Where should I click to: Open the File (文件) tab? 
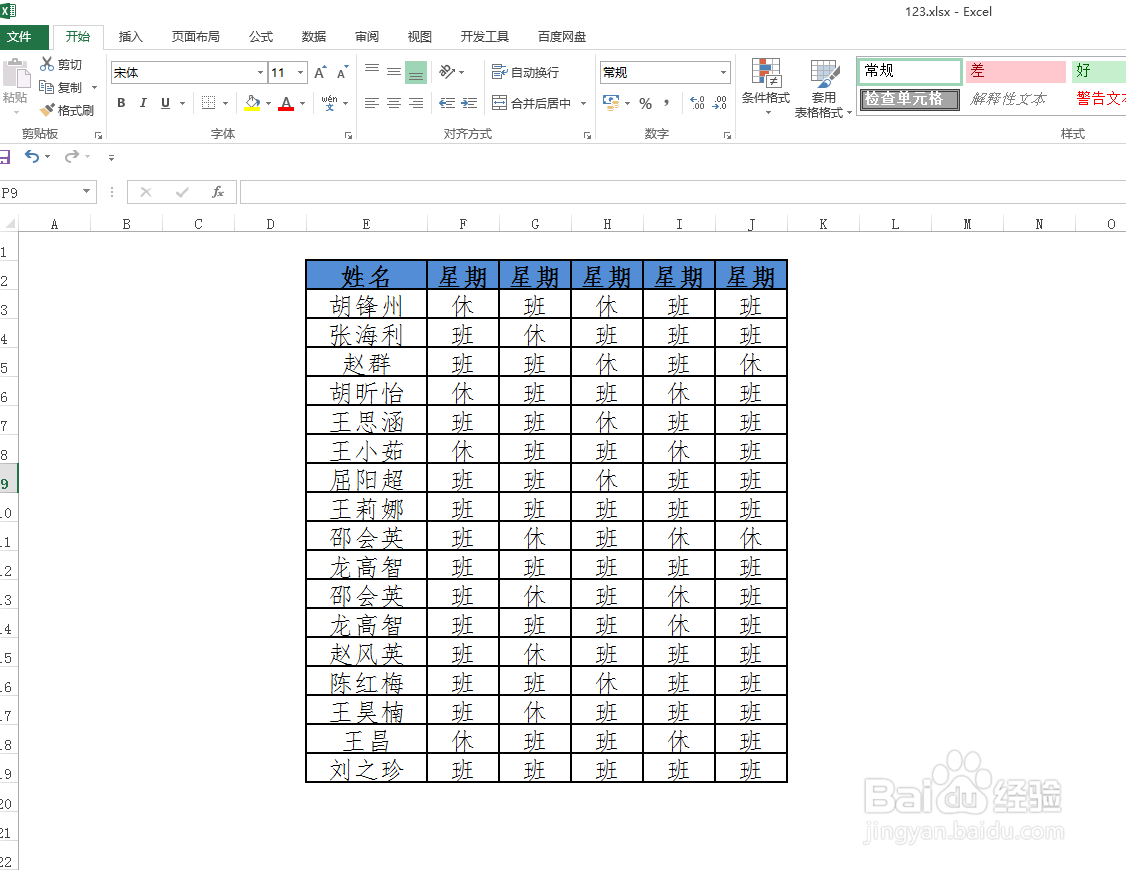coord(22,37)
